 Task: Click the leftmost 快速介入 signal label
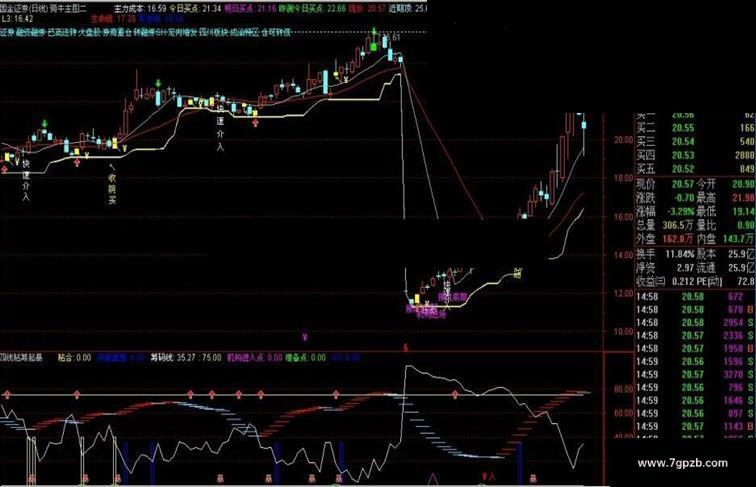(26, 180)
